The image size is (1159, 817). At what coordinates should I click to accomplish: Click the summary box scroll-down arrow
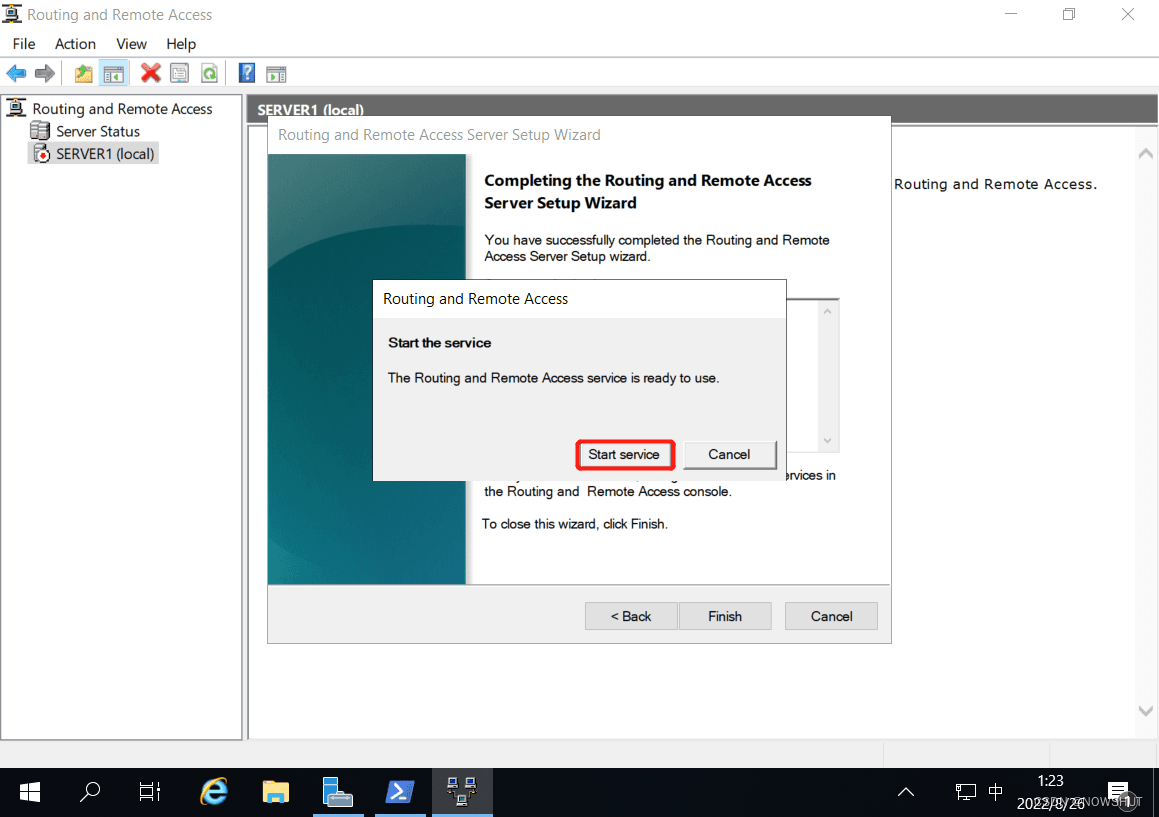827,441
